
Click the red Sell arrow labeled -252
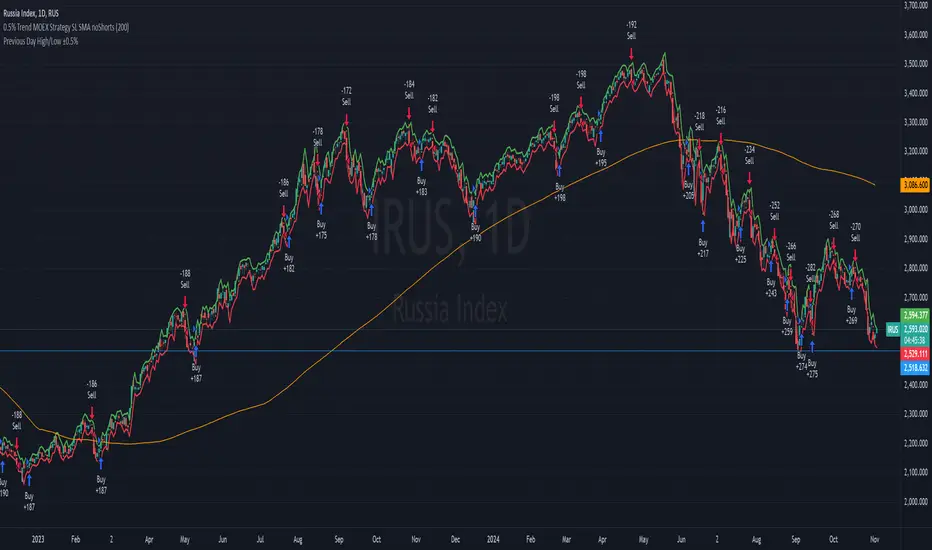pyautogui.click(x=774, y=234)
